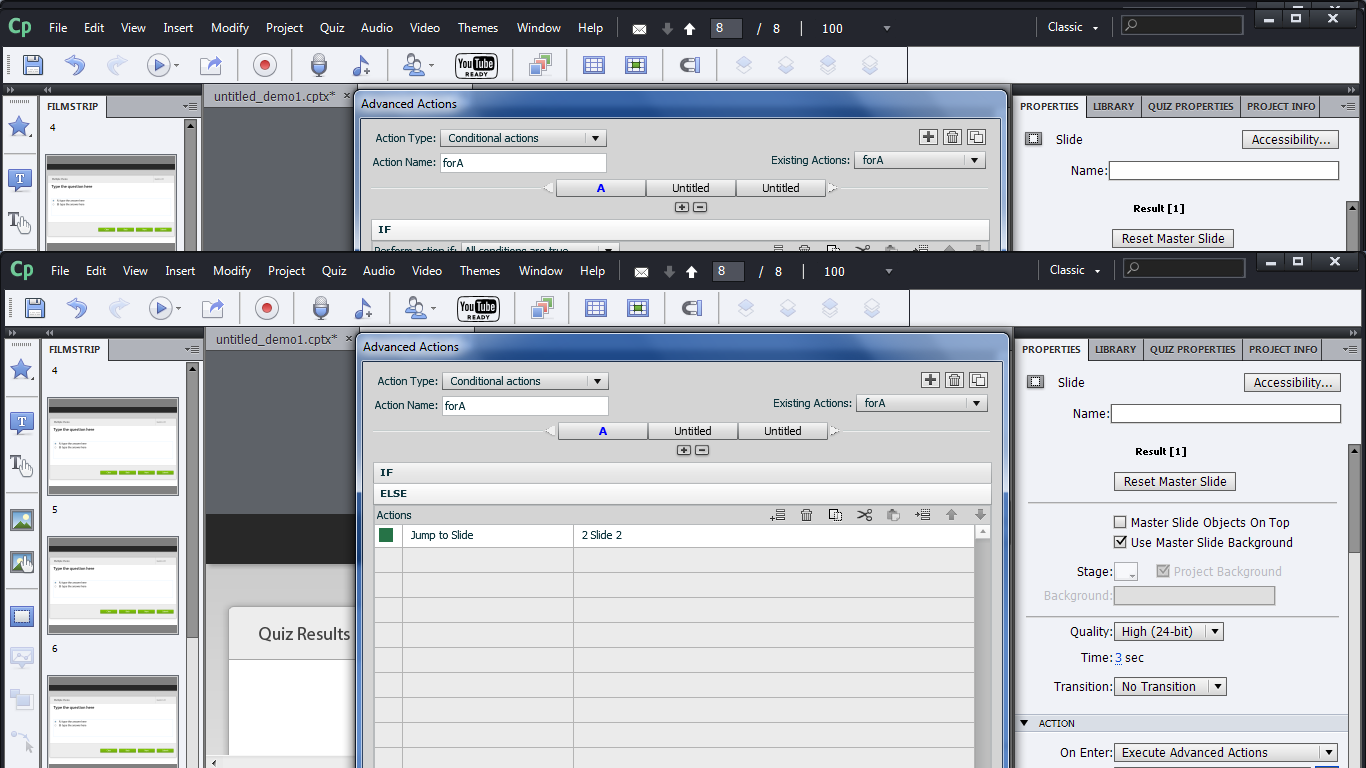Click the Move Down arrow in Actions row
The width and height of the screenshot is (1366, 768).
click(980, 515)
